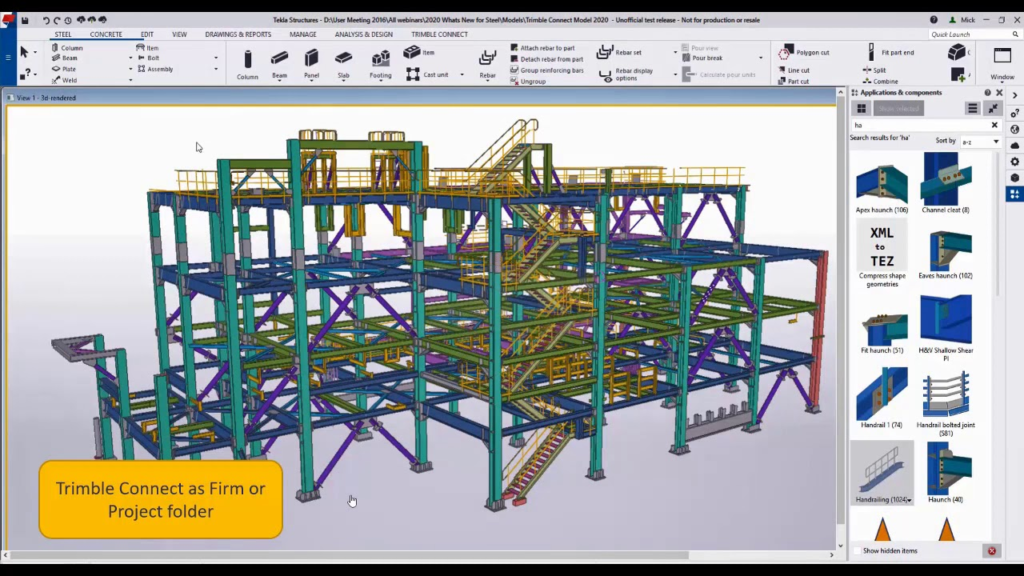Choose the Cast unit tool
The width and height of the screenshot is (1024, 576).
coord(428,74)
